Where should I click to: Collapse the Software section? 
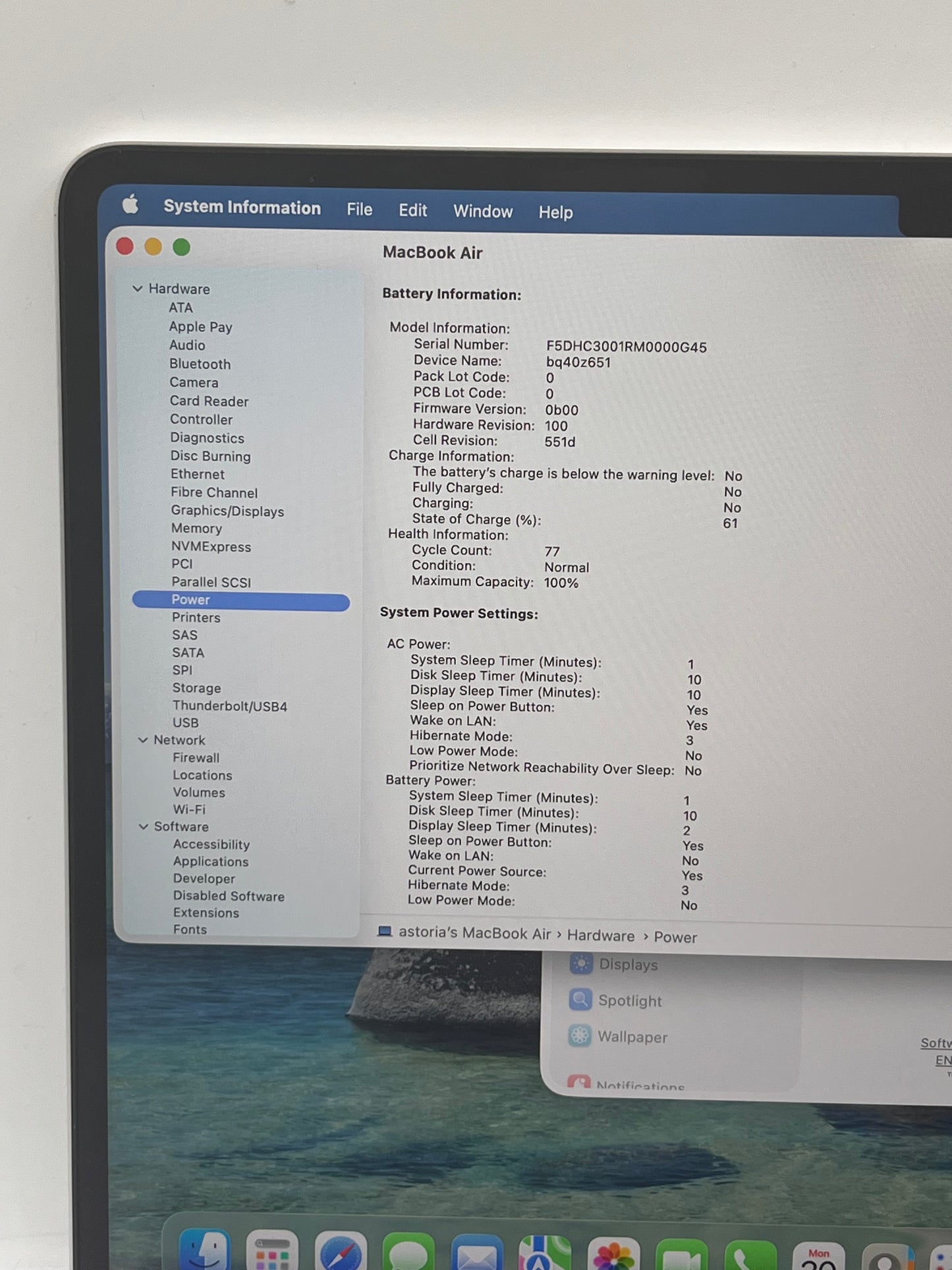[x=143, y=826]
